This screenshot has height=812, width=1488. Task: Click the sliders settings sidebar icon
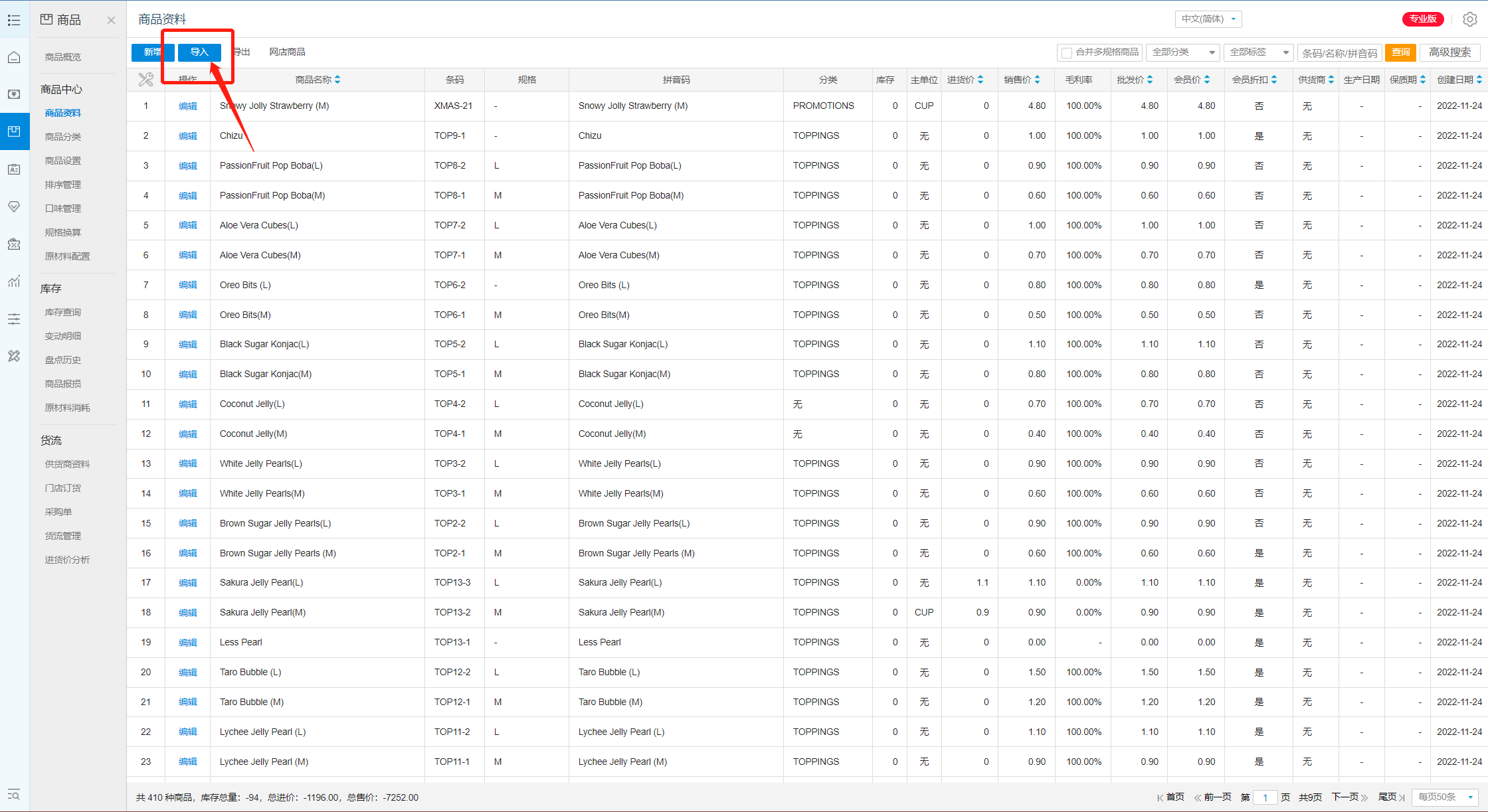pyautogui.click(x=14, y=319)
